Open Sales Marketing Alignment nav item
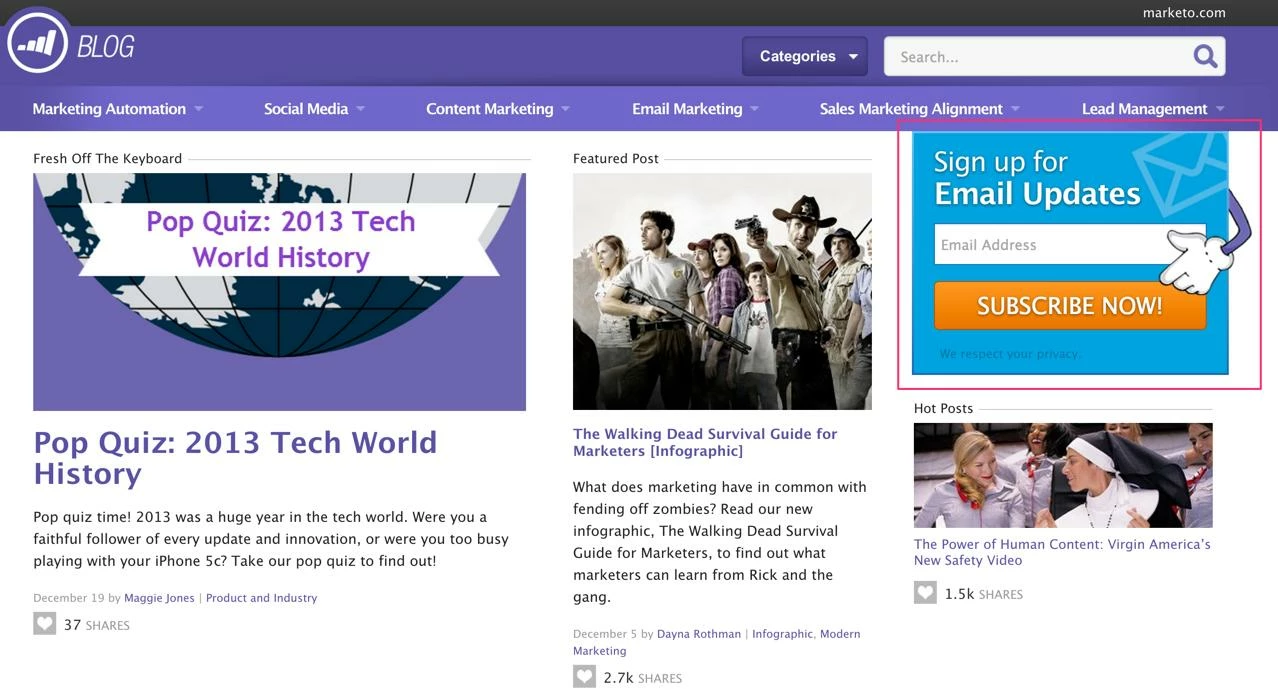This screenshot has height=700, width=1278. [x=911, y=108]
